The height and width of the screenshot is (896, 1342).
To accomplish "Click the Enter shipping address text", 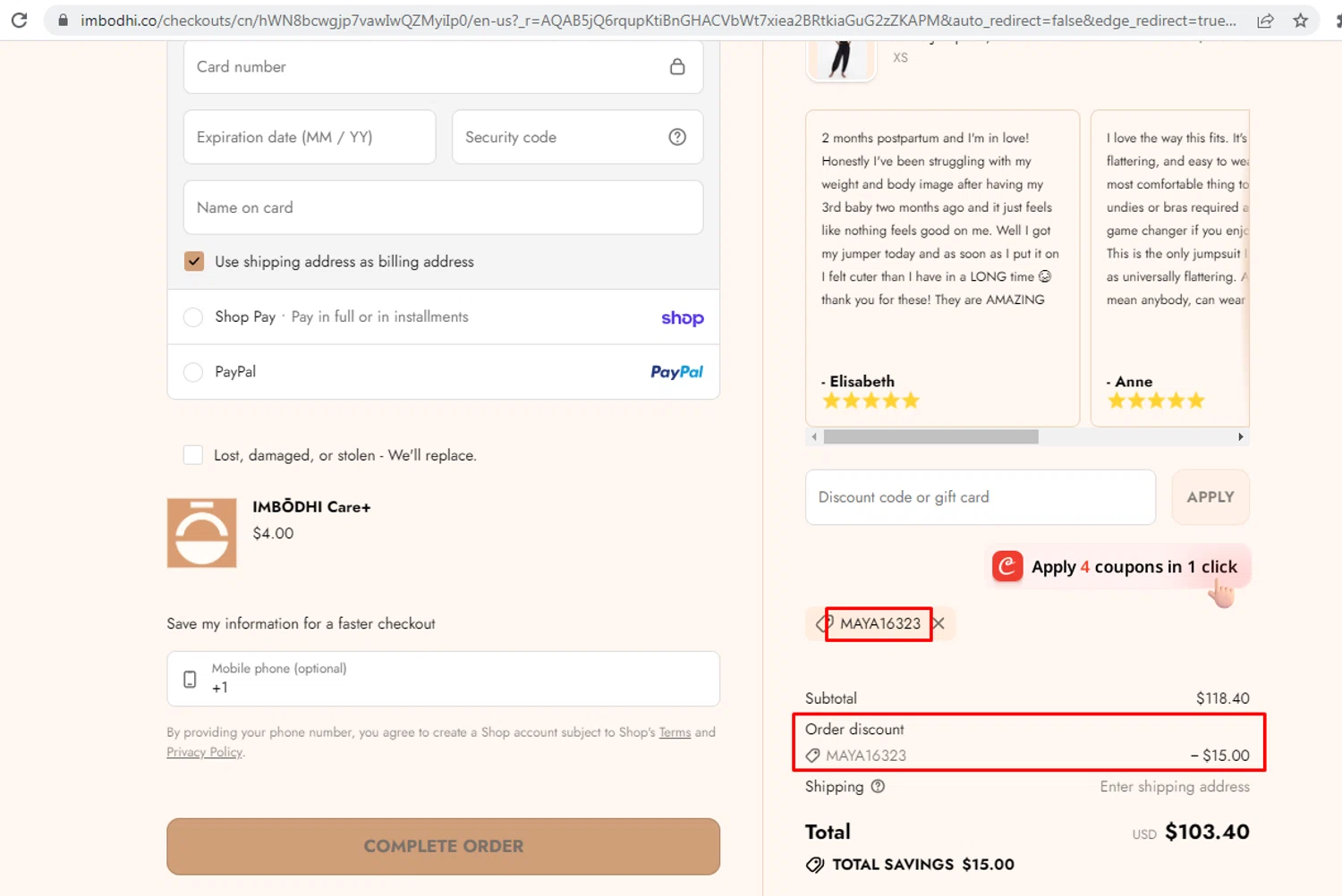I will click(x=1175, y=787).
